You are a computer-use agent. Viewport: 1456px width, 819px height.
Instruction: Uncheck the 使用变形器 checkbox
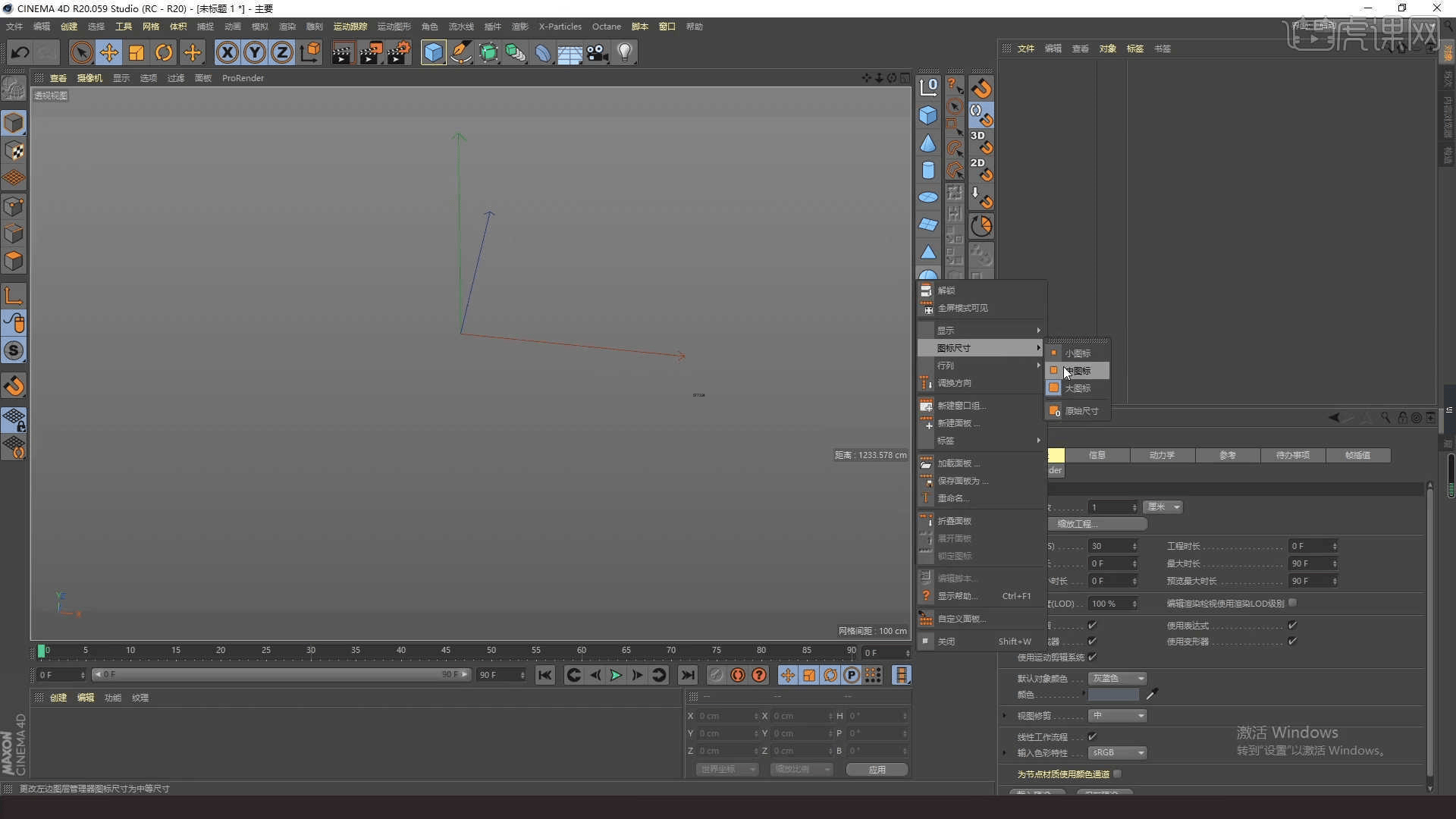pyautogui.click(x=1292, y=641)
